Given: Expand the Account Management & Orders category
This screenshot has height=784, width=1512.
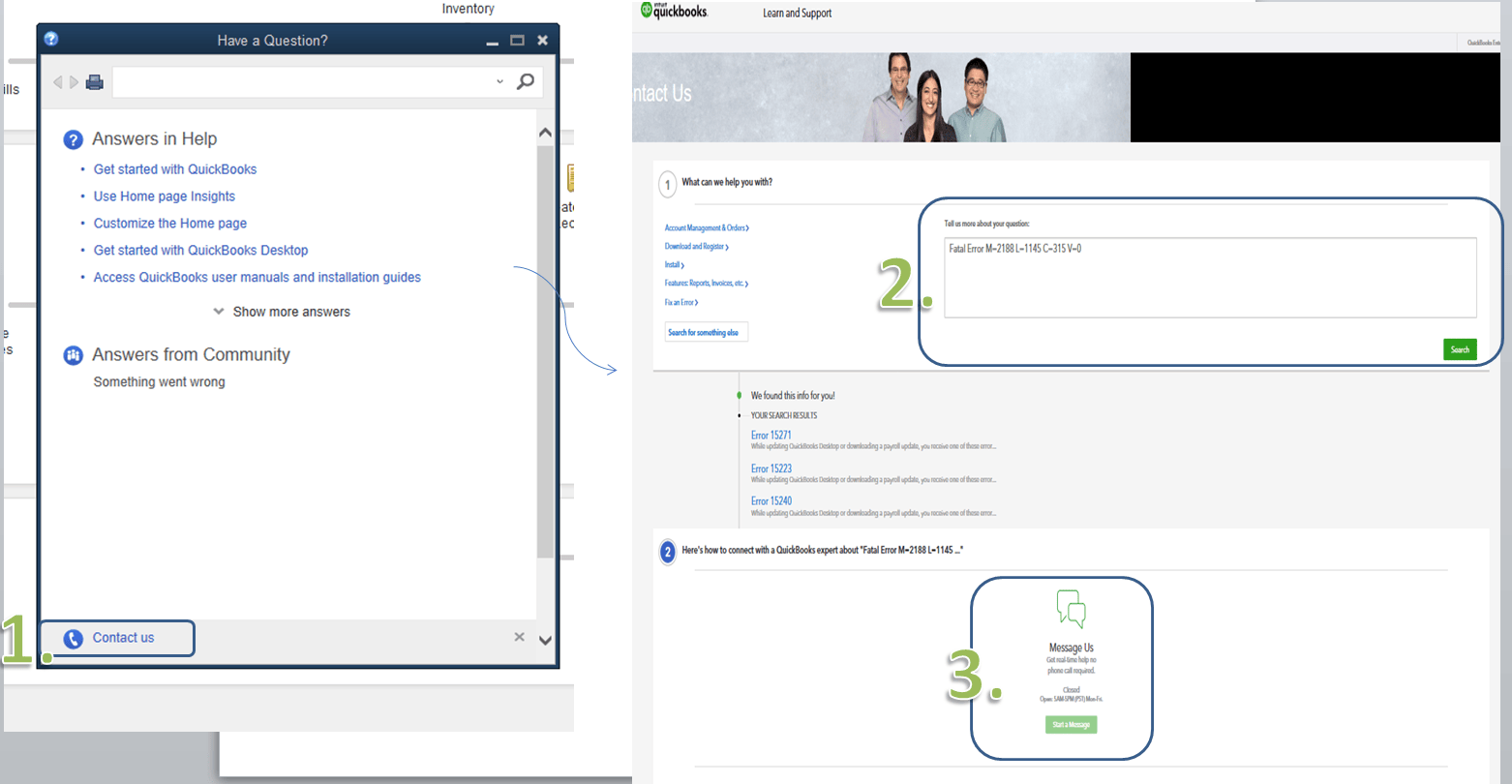Looking at the screenshot, I should pos(707,228).
